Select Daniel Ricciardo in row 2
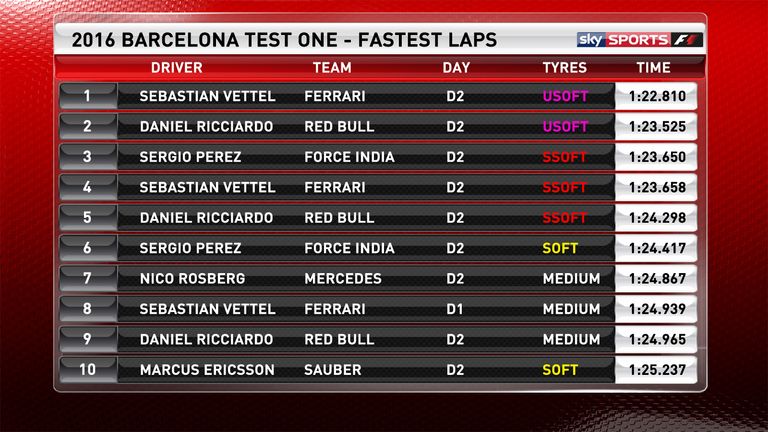The image size is (768, 432). click(x=206, y=126)
